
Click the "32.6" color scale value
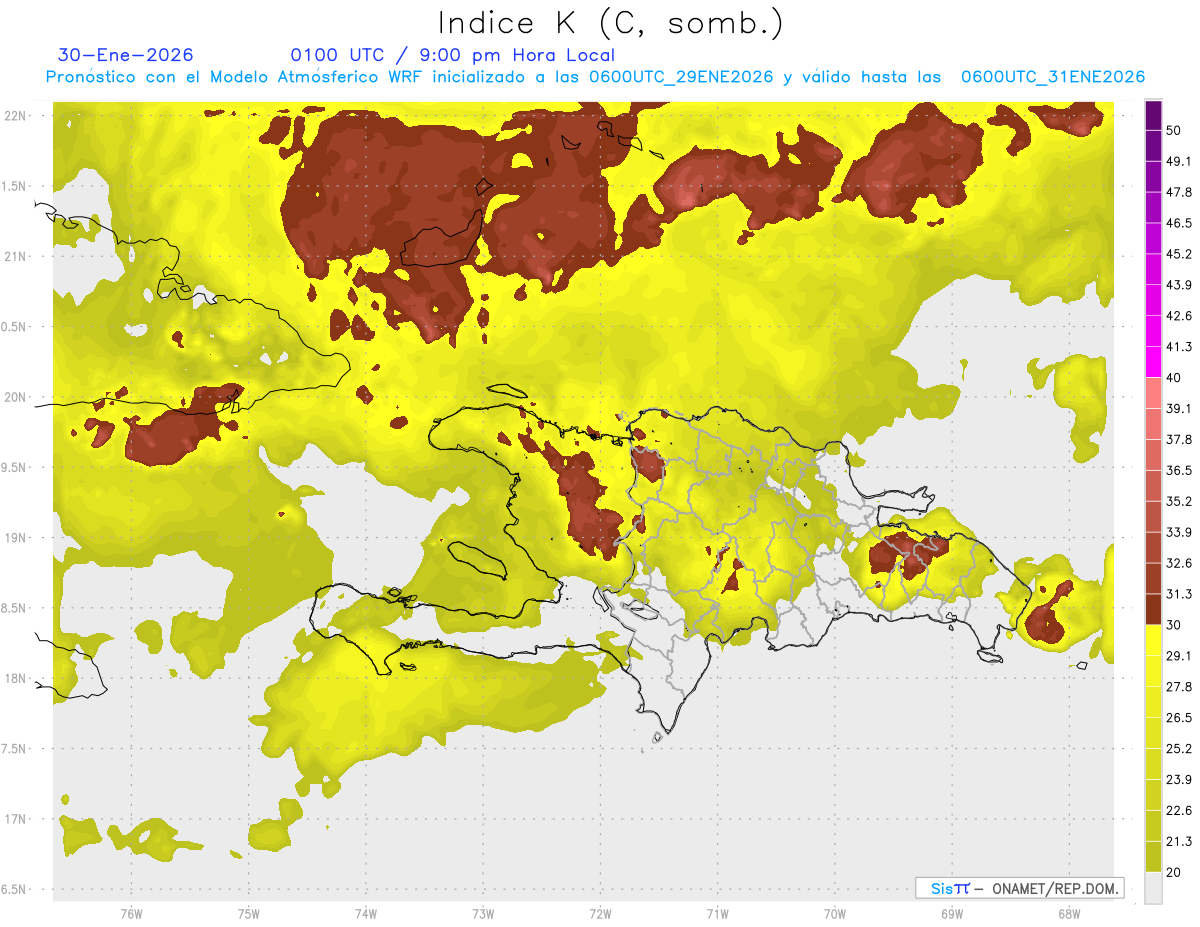coord(1179,563)
